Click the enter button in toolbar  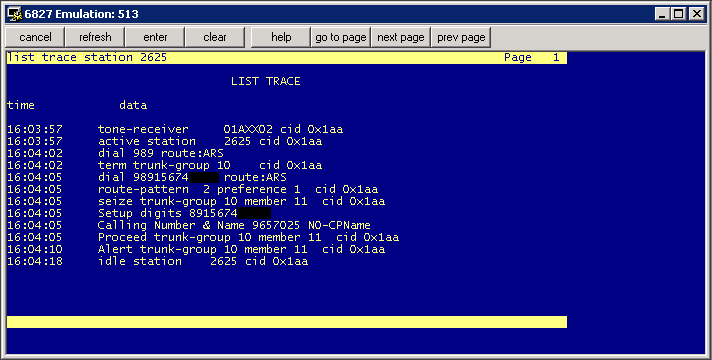pos(155,37)
